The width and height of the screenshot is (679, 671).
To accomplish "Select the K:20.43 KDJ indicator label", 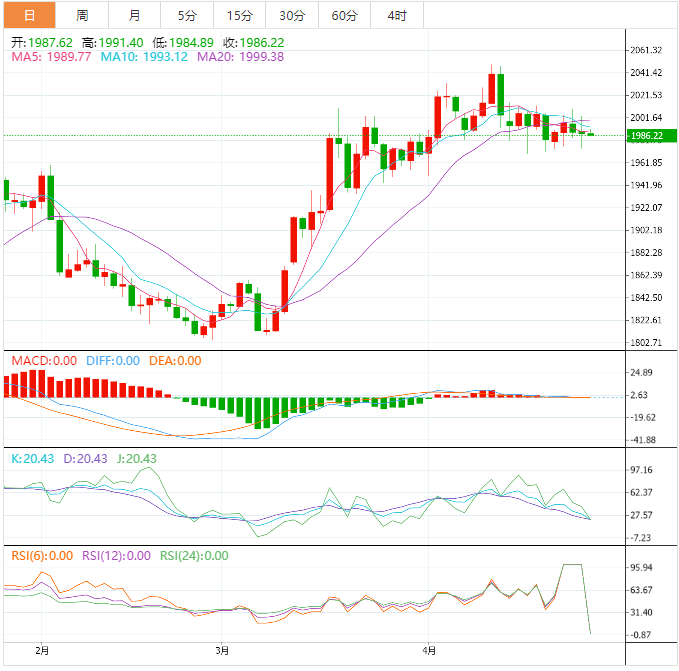I will coord(32,458).
